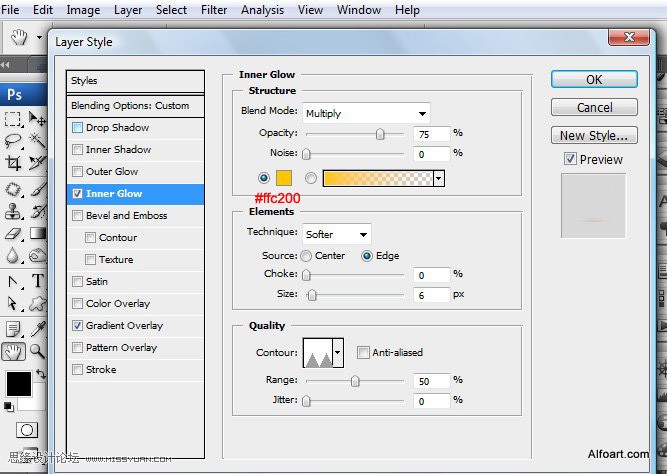Select the Rectangular Marquee tool
This screenshot has height=474, width=667.
(13, 119)
